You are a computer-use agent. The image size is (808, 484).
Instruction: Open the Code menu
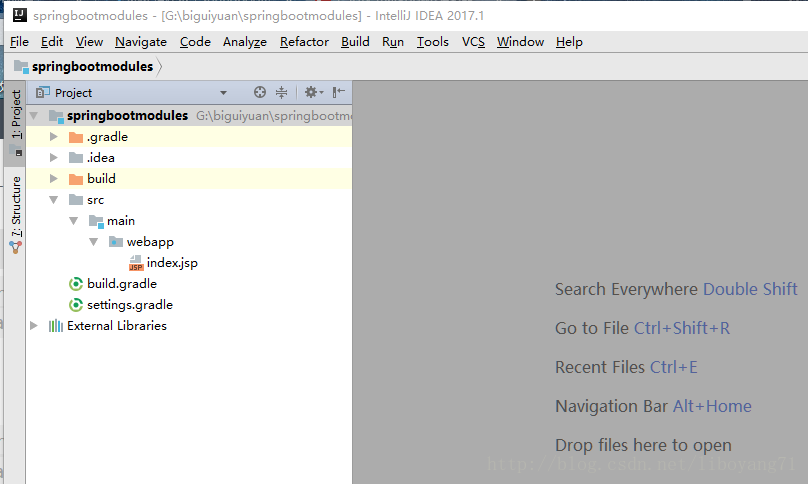195,42
